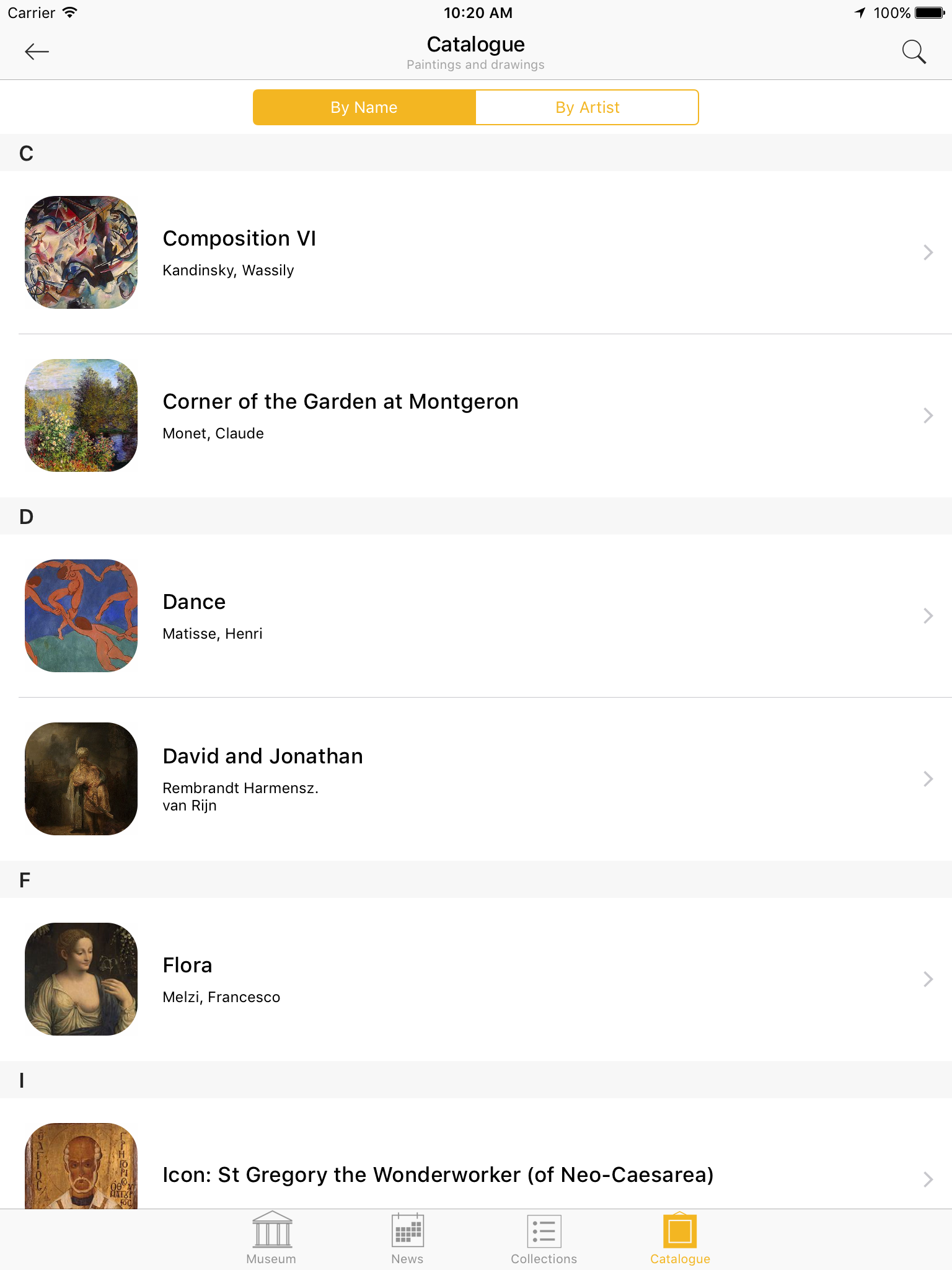Screen dimensions: 952x1270
Task: Tap the Catalogue tab bar icon
Action: click(x=680, y=1230)
